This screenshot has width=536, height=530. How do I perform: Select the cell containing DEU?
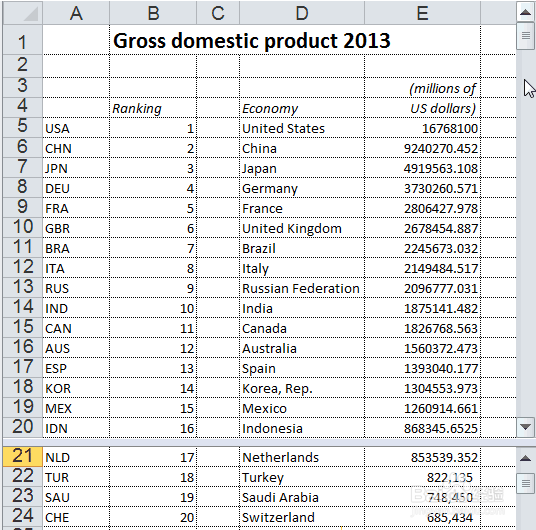[x=76, y=188]
